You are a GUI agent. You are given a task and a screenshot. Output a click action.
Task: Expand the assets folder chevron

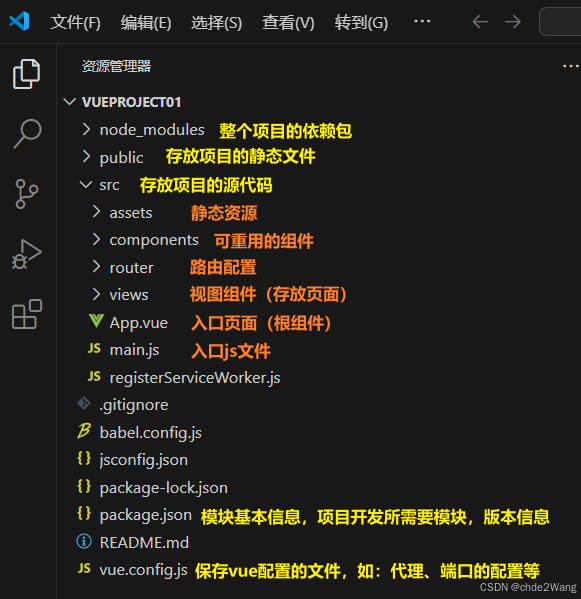(96, 212)
